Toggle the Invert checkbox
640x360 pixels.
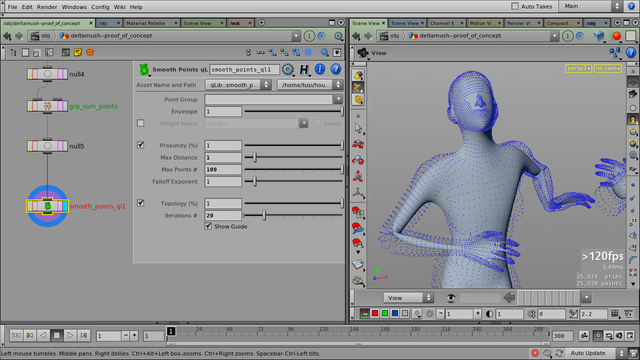[x=318, y=123]
